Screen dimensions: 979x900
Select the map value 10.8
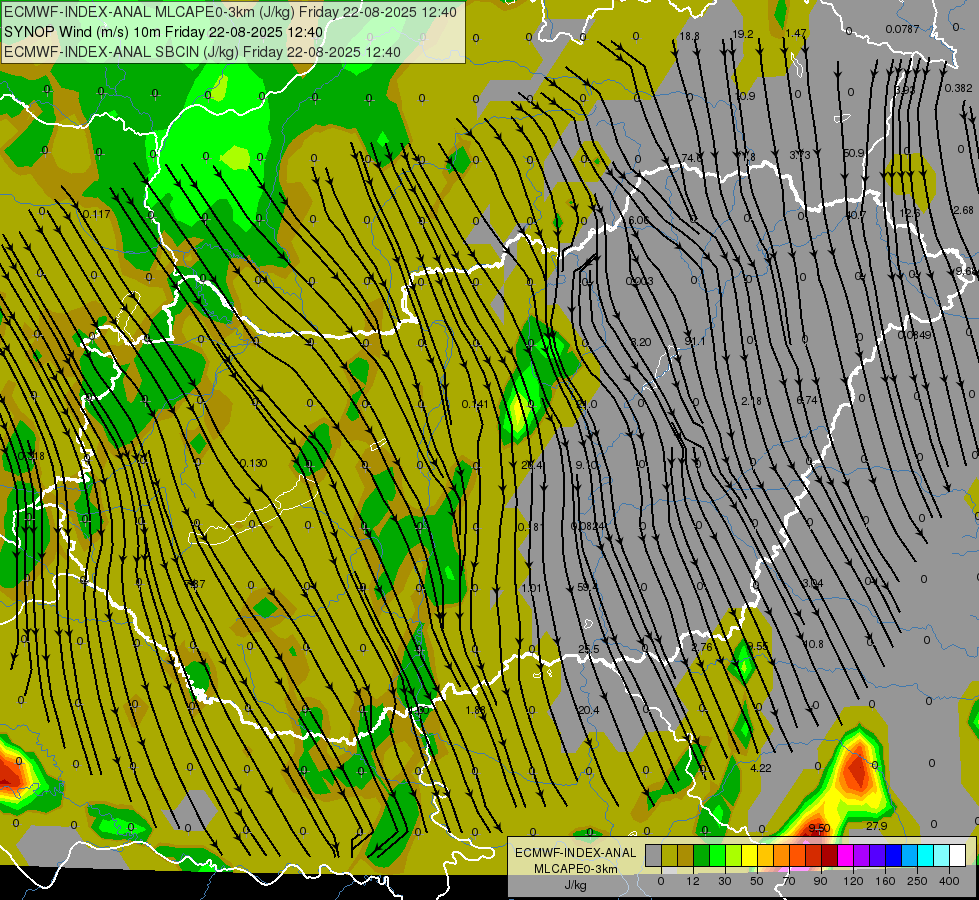pos(814,644)
